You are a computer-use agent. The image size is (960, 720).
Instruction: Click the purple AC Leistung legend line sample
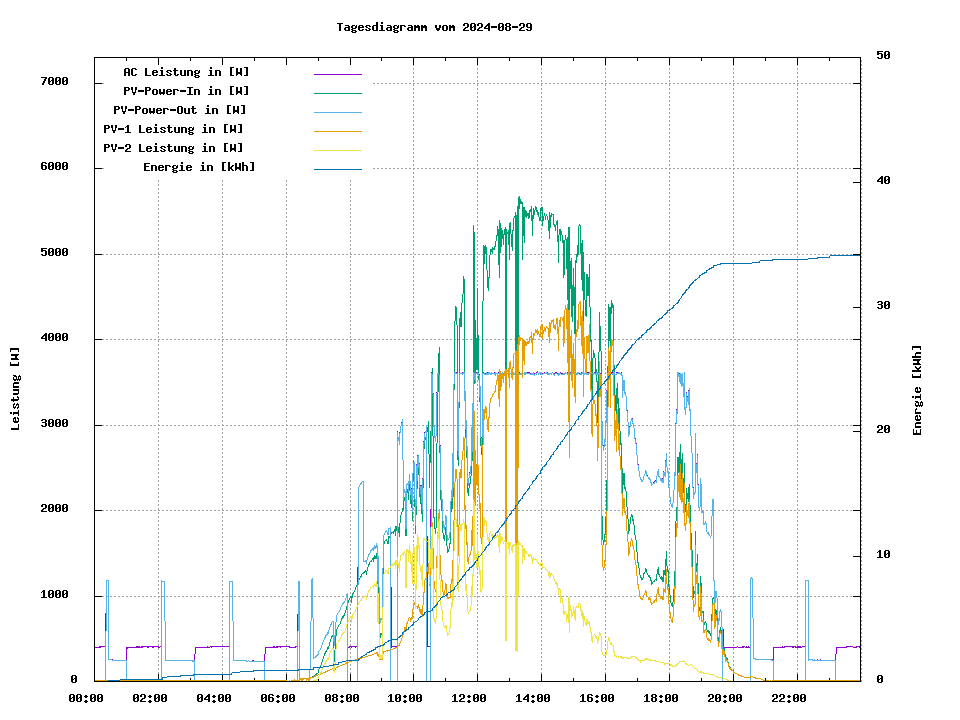click(337, 73)
